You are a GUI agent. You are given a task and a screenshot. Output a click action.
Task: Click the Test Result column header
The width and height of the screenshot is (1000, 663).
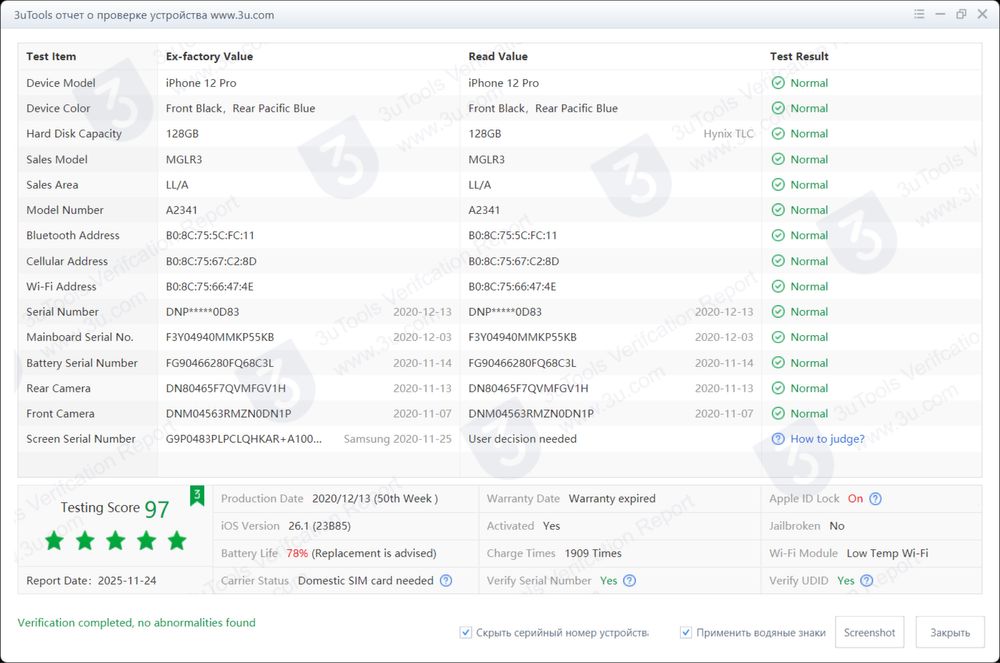tap(799, 56)
